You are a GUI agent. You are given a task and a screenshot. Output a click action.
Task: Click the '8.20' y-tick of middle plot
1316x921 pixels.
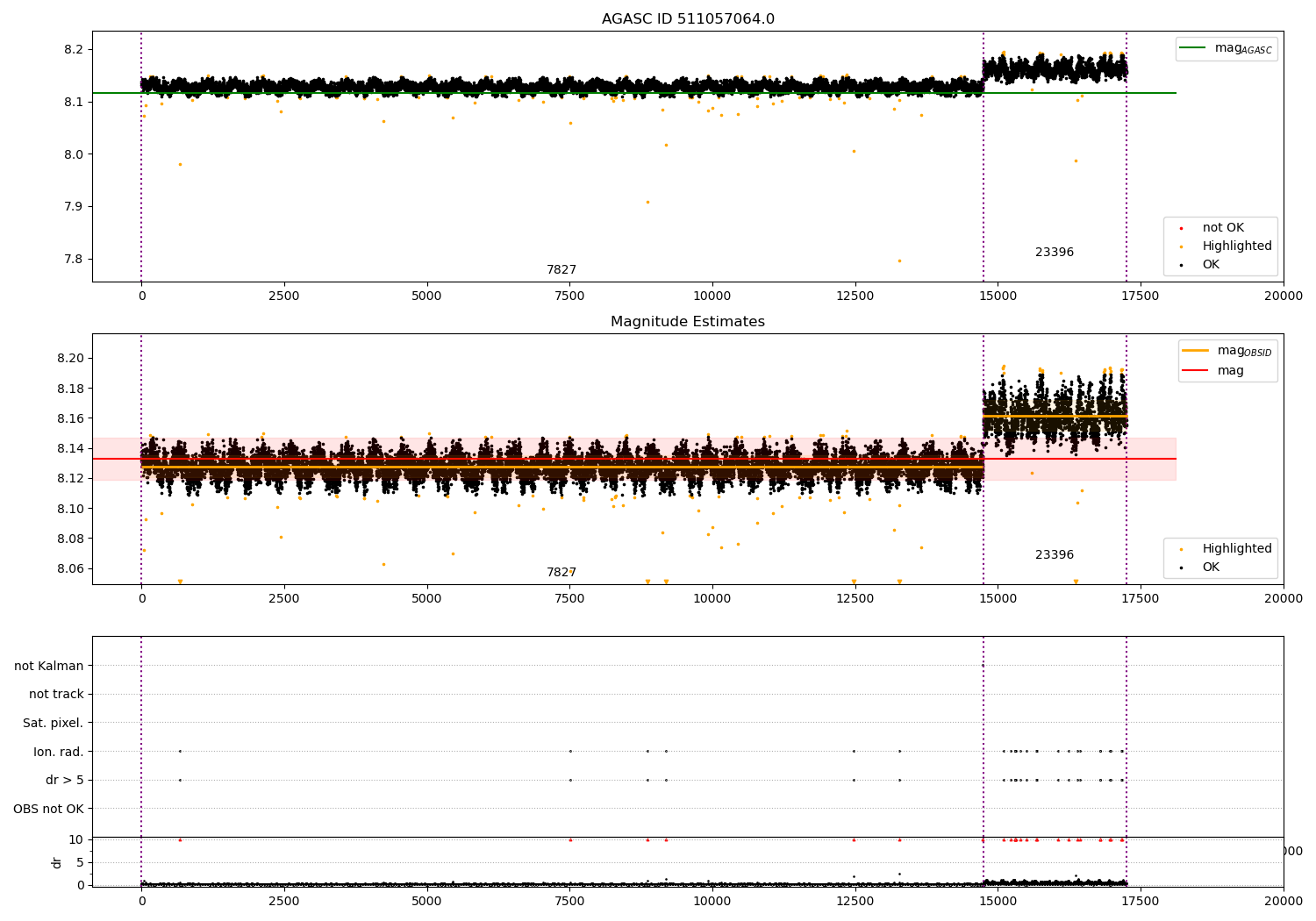point(70,359)
